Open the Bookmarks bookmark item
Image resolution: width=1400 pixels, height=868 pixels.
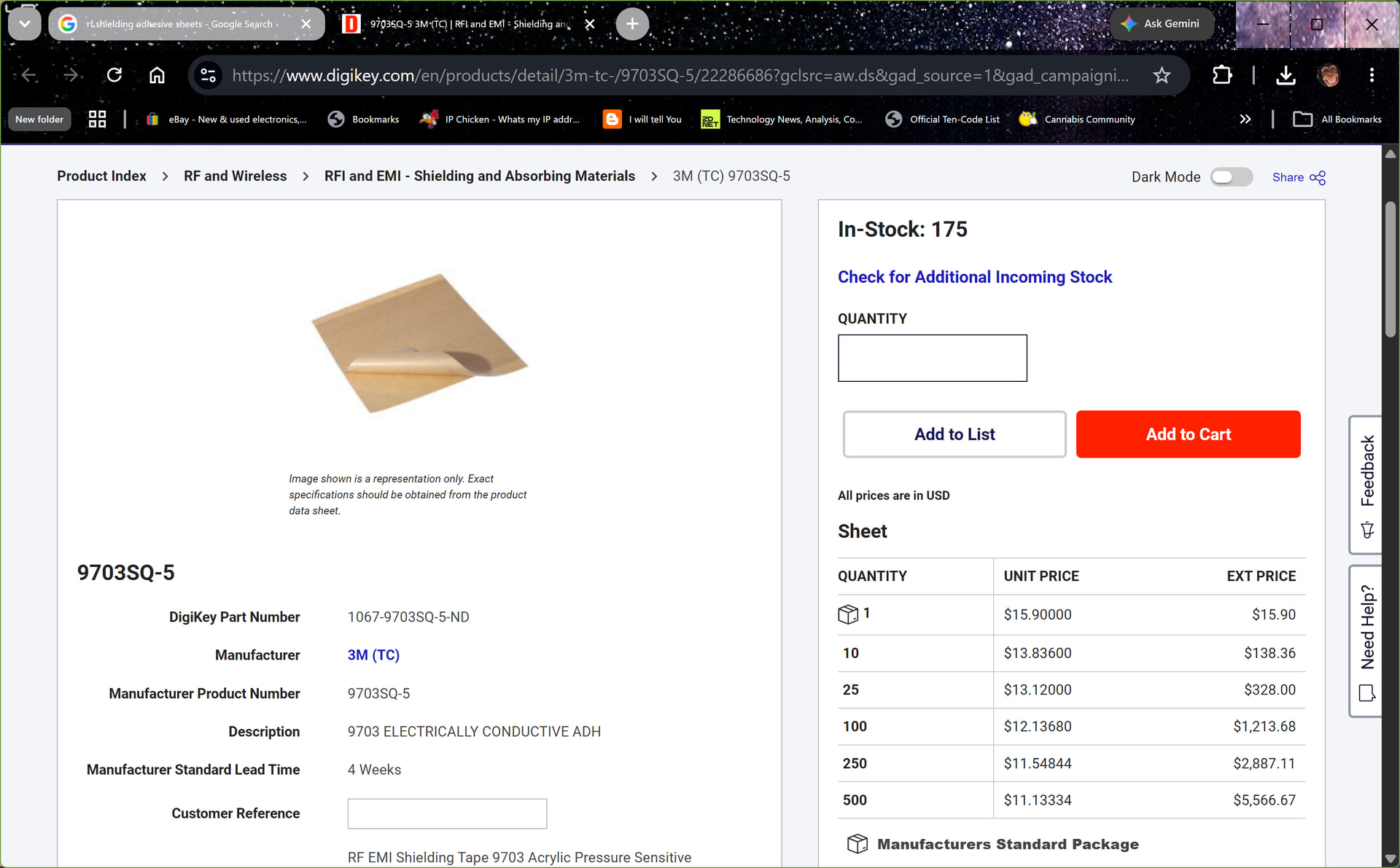(x=364, y=119)
